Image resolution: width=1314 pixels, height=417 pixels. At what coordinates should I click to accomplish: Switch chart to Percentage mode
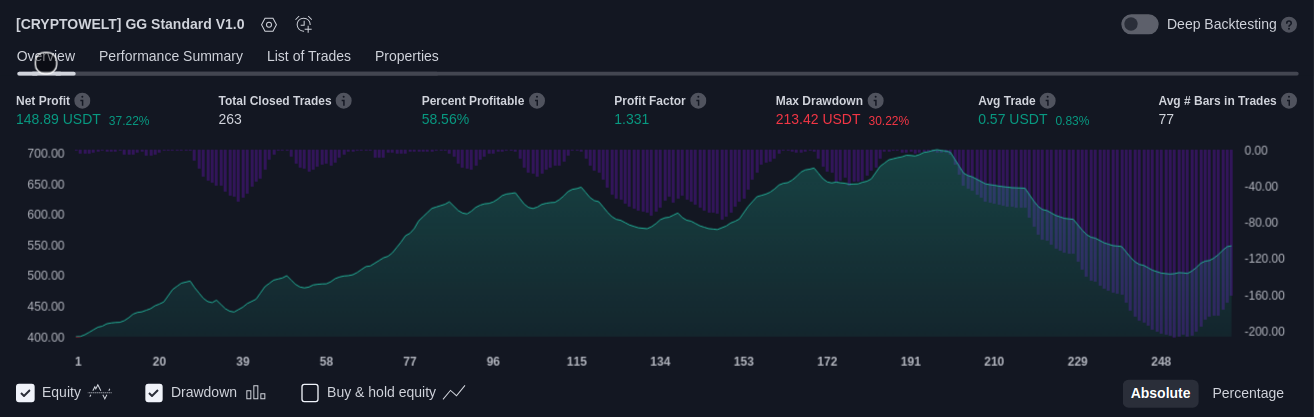(1247, 393)
